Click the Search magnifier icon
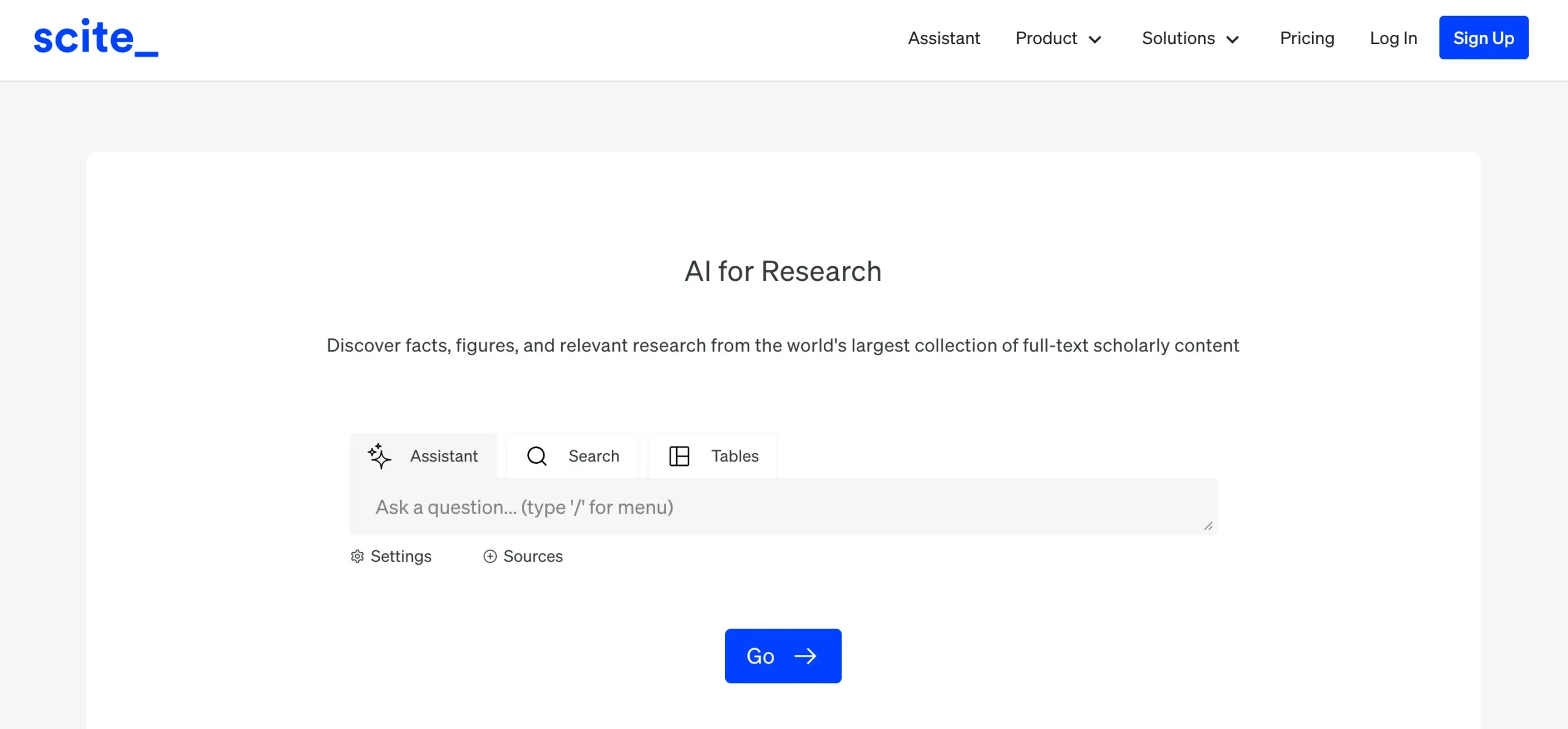This screenshot has height=729, width=1568. (537, 456)
